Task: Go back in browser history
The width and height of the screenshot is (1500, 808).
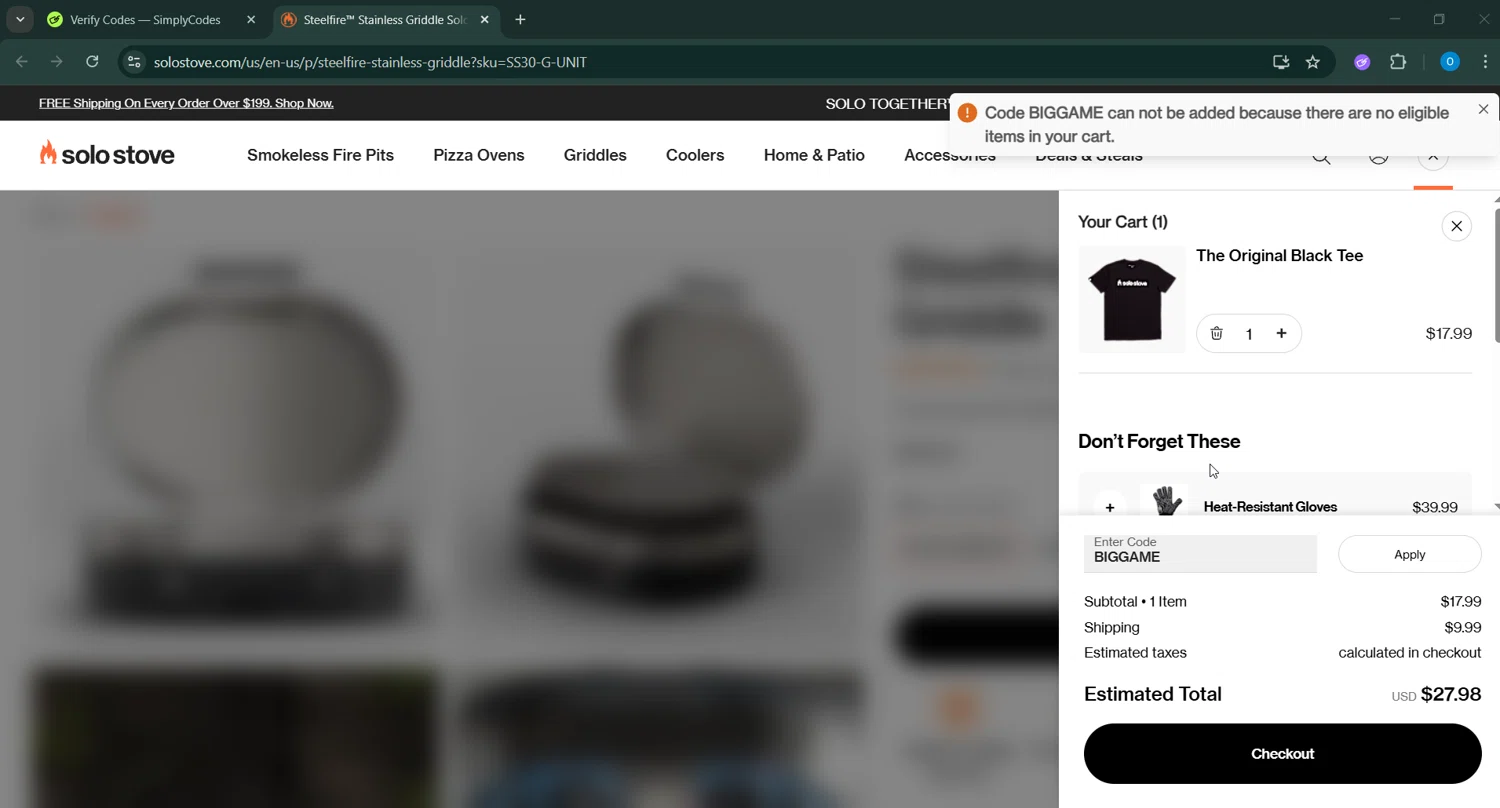Action: (22, 62)
